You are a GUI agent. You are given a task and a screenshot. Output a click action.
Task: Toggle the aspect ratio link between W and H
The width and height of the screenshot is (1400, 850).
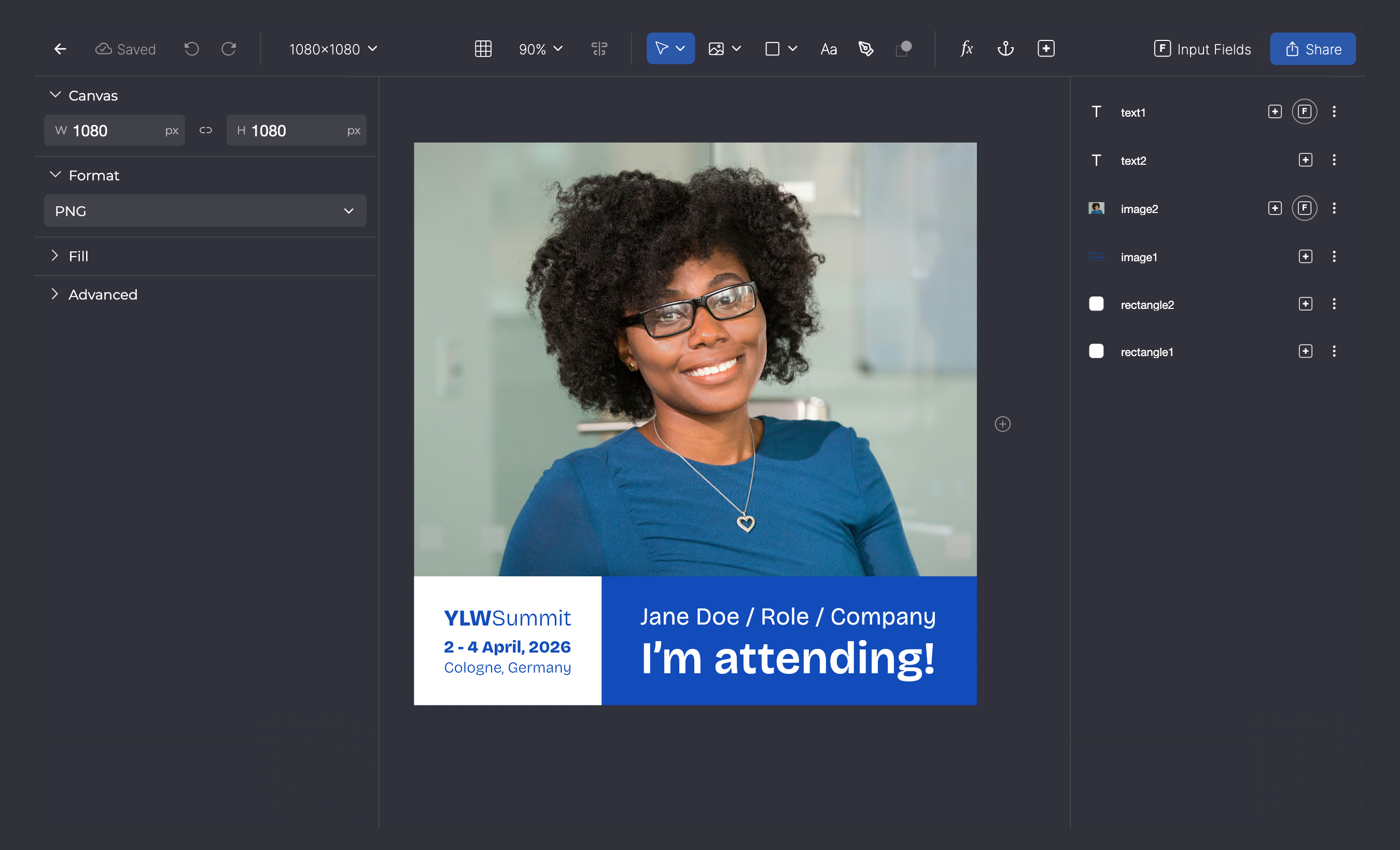click(x=206, y=131)
